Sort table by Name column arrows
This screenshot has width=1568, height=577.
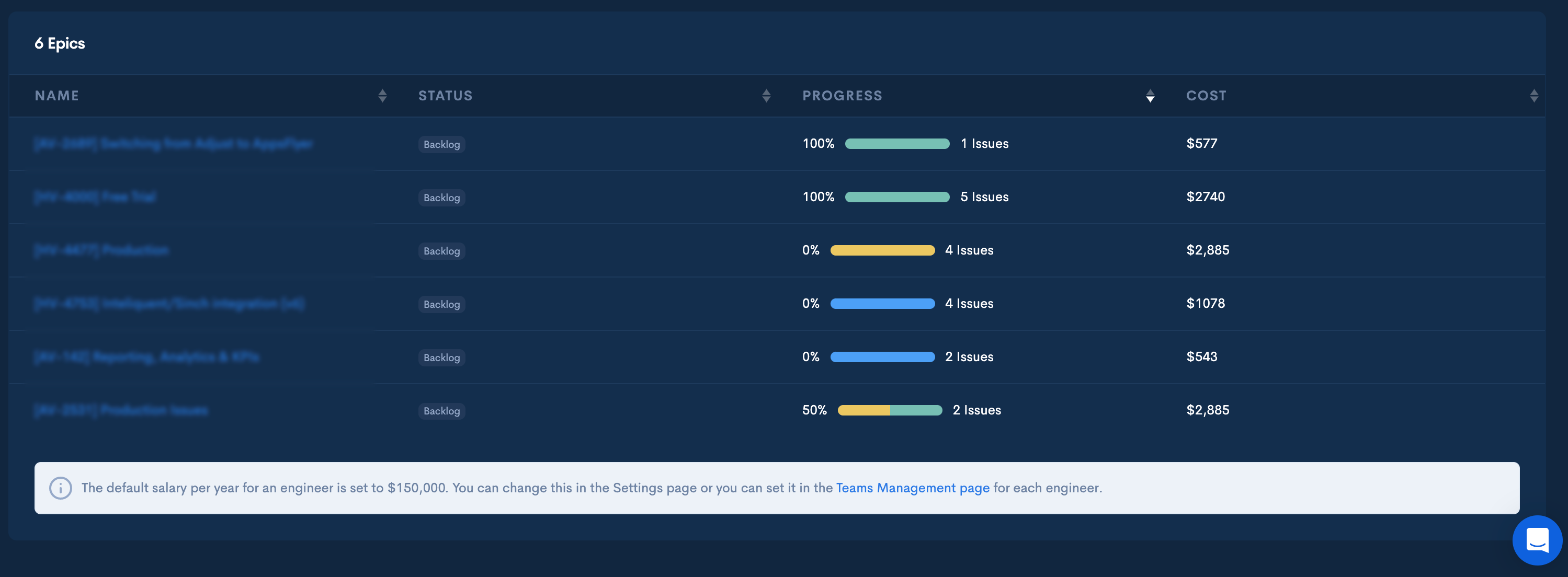(x=382, y=96)
